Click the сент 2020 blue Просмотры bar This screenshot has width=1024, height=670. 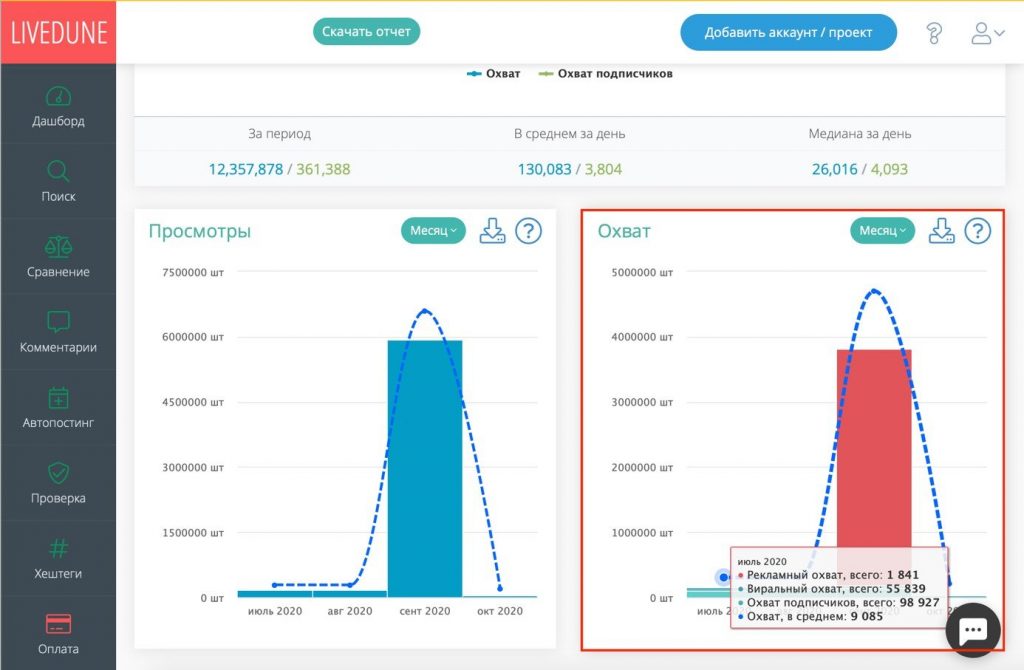coord(425,468)
